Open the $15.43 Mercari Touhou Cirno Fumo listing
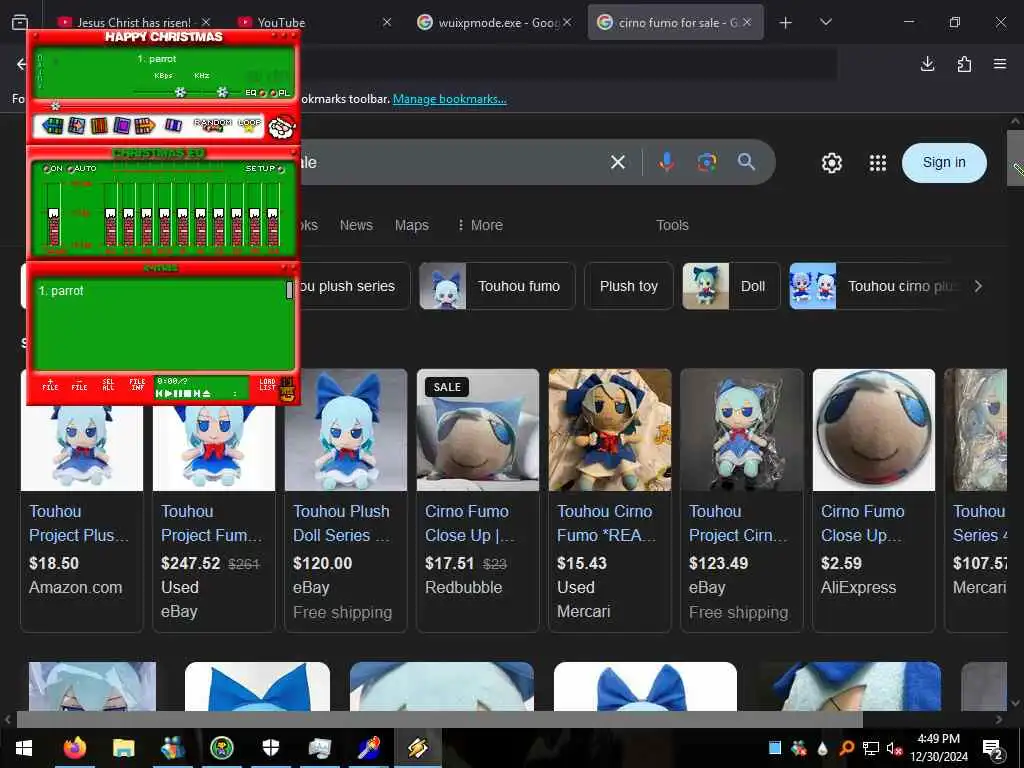This screenshot has height=768, width=1024. pos(609,500)
